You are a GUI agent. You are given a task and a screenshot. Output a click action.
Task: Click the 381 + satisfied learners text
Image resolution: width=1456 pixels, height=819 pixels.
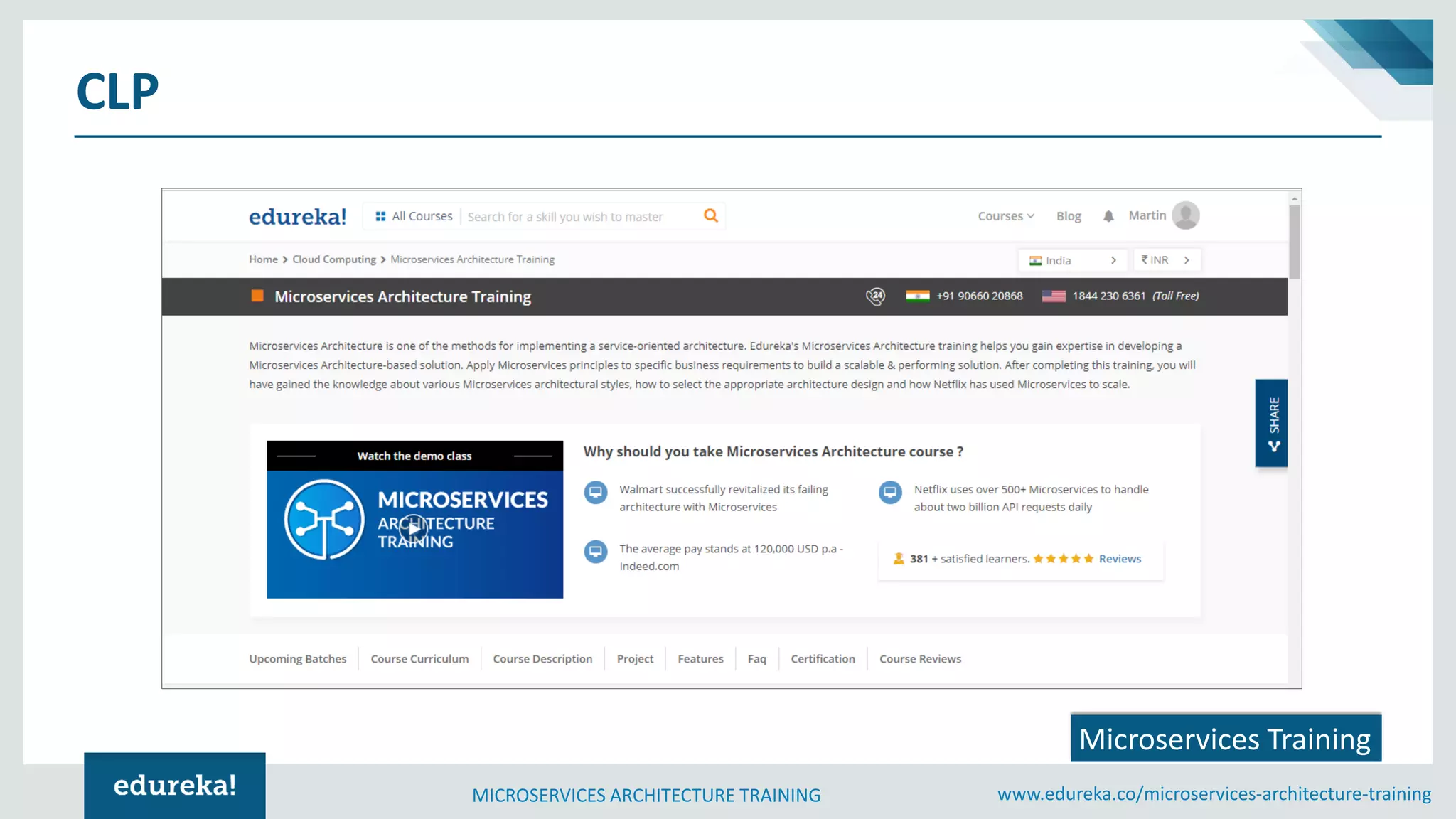(970, 559)
